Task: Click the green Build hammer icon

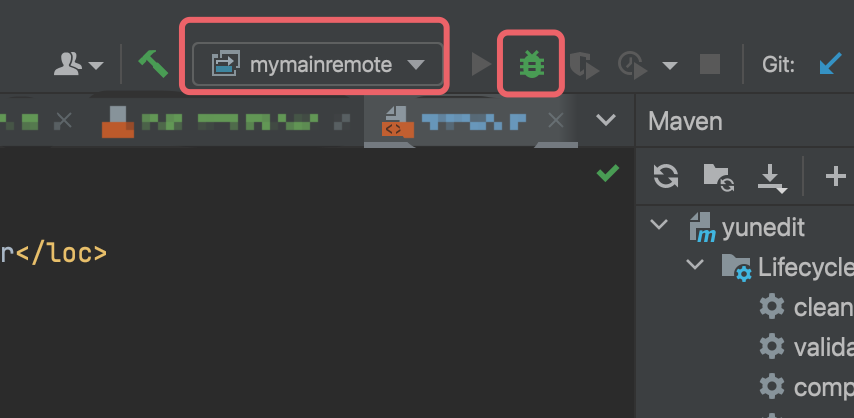Action: click(x=153, y=64)
